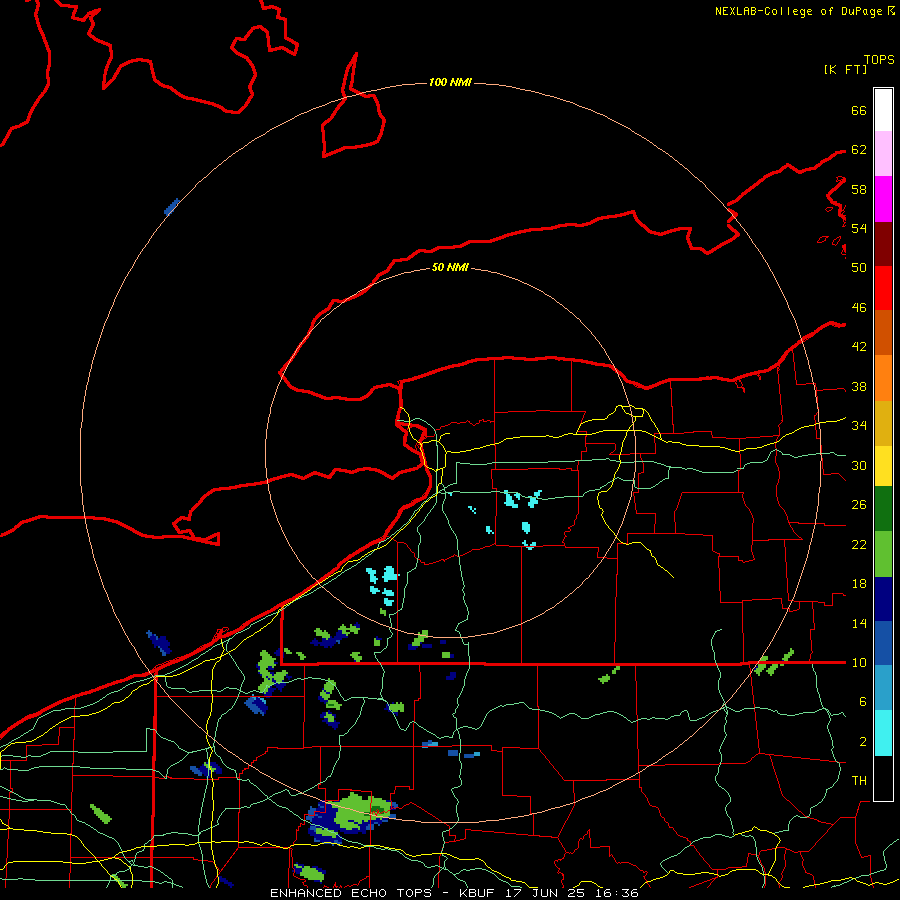Click the white top color bar segment
Screen dimensions: 900x900
click(883, 110)
